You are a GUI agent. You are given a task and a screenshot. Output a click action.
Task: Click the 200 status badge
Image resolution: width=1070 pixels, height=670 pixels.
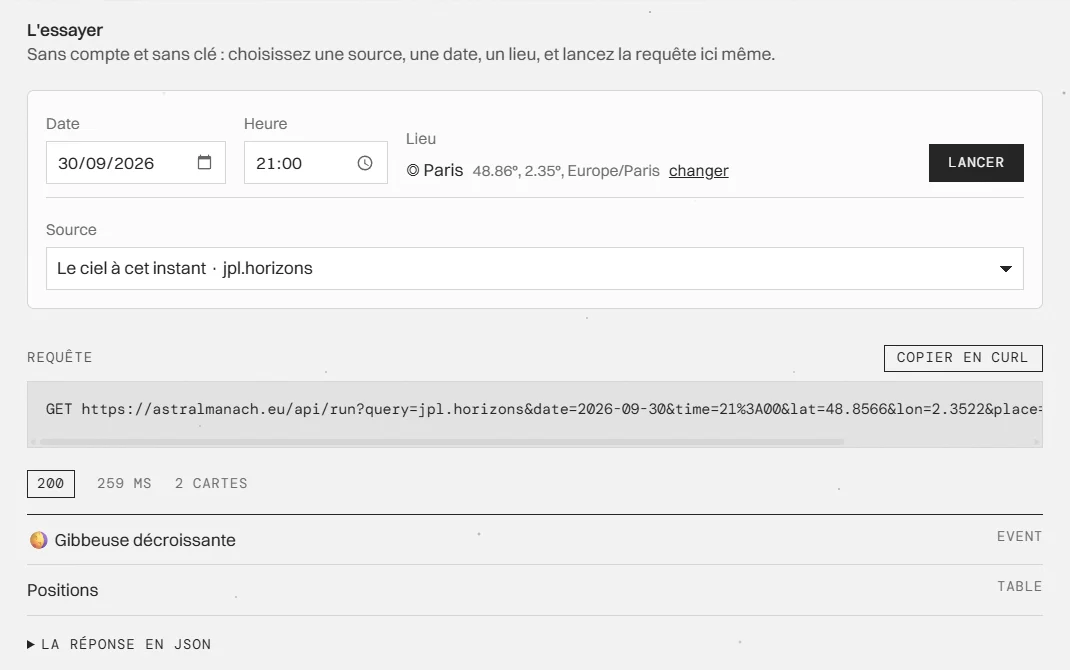(x=51, y=484)
